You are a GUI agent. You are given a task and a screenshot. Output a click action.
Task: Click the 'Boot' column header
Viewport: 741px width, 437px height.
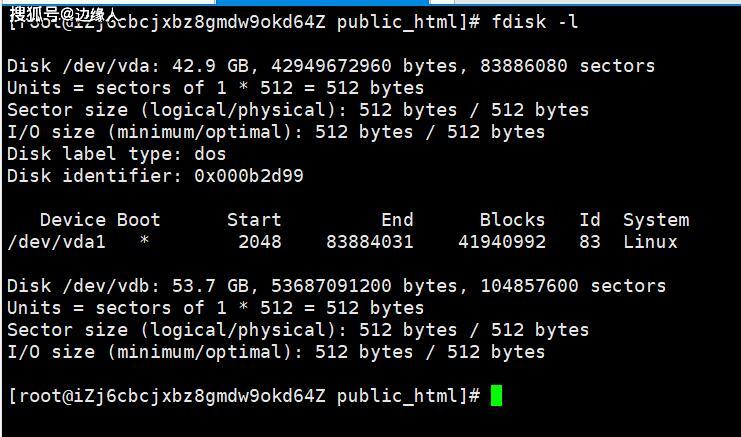pyautogui.click(x=139, y=220)
